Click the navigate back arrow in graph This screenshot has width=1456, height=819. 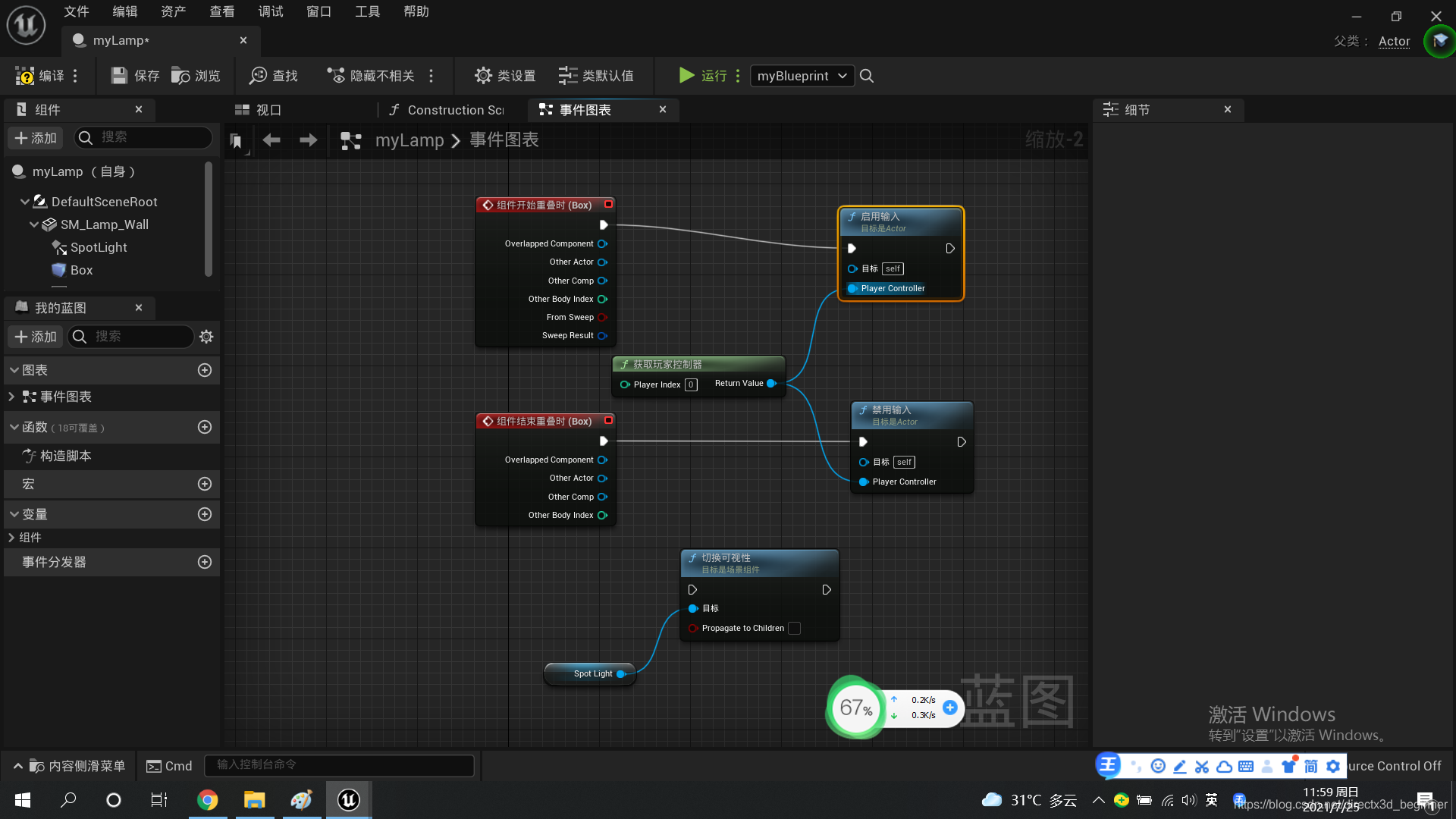coord(271,140)
